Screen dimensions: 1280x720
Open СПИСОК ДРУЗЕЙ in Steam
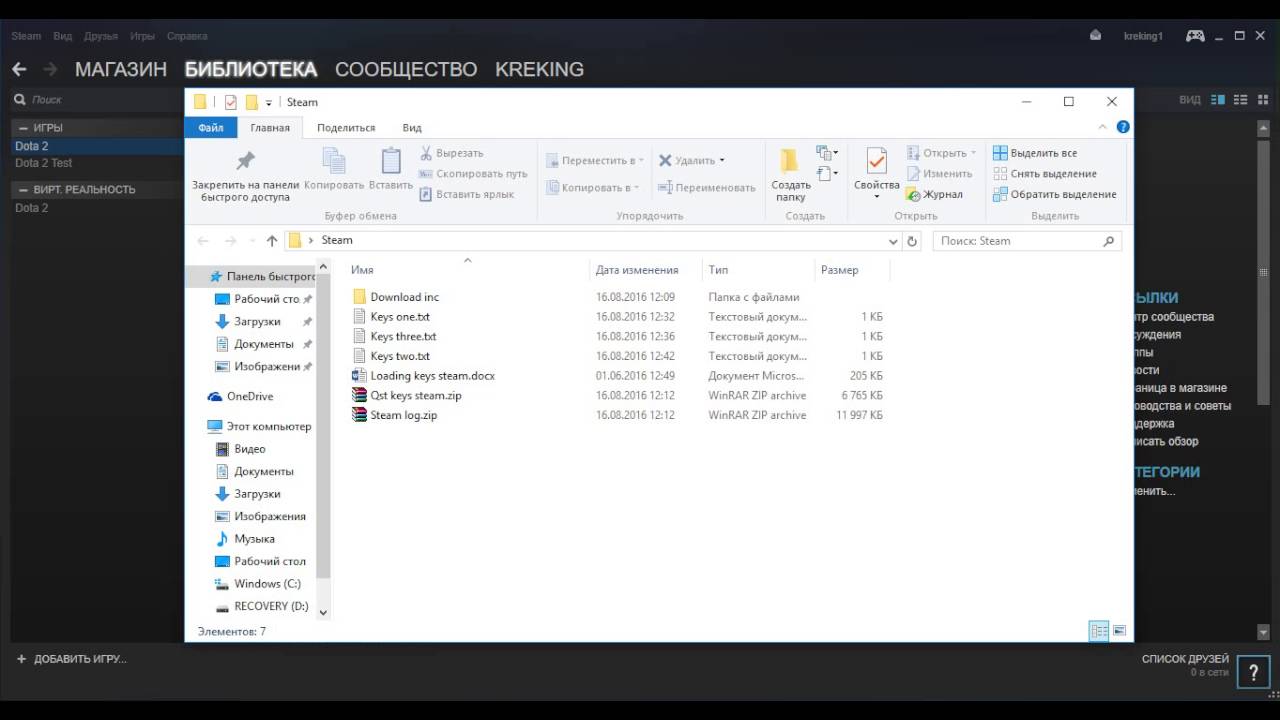pos(1185,659)
